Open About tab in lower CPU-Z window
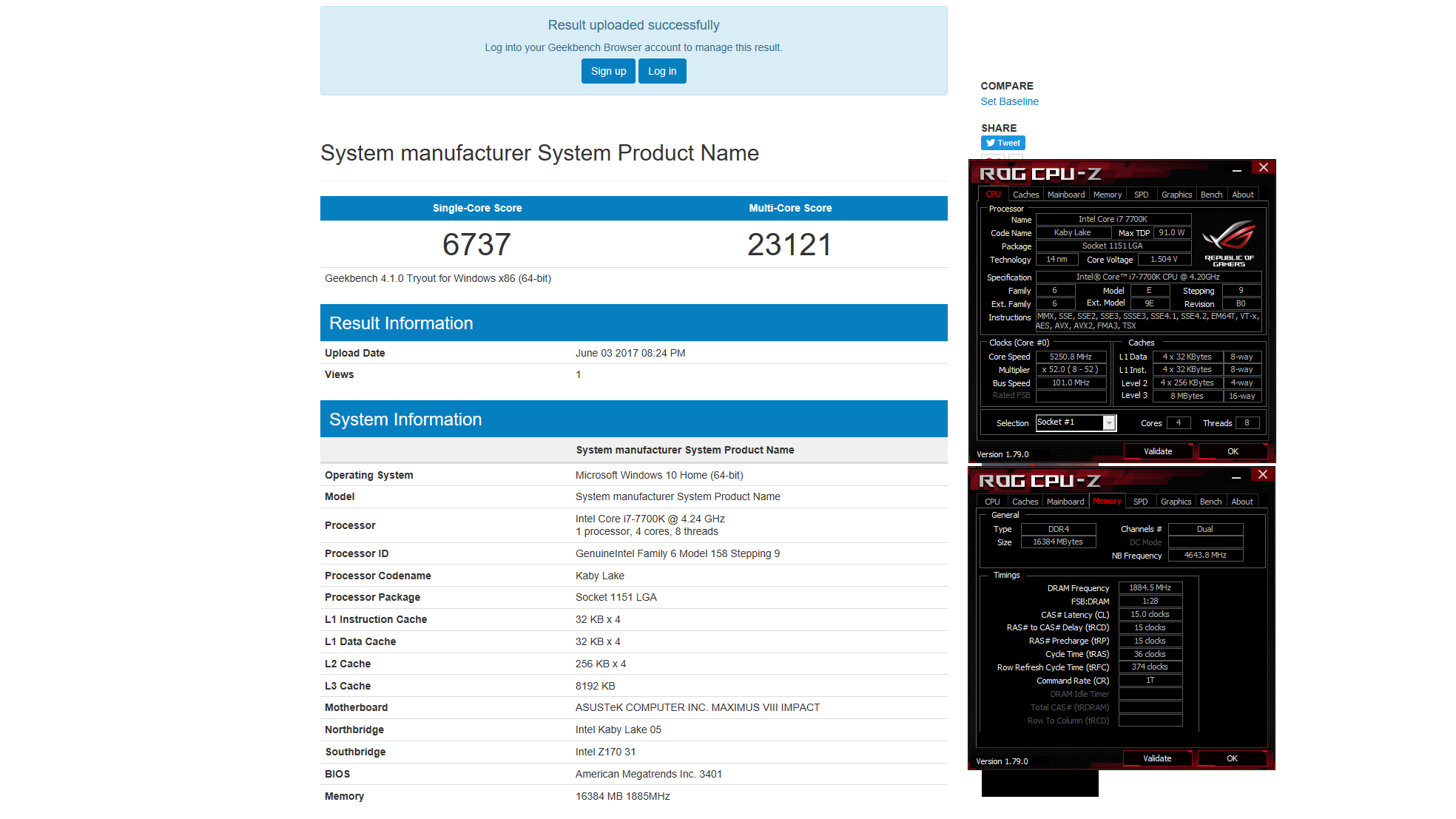The height and width of the screenshot is (819, 1456). [x=1242, y=502]
